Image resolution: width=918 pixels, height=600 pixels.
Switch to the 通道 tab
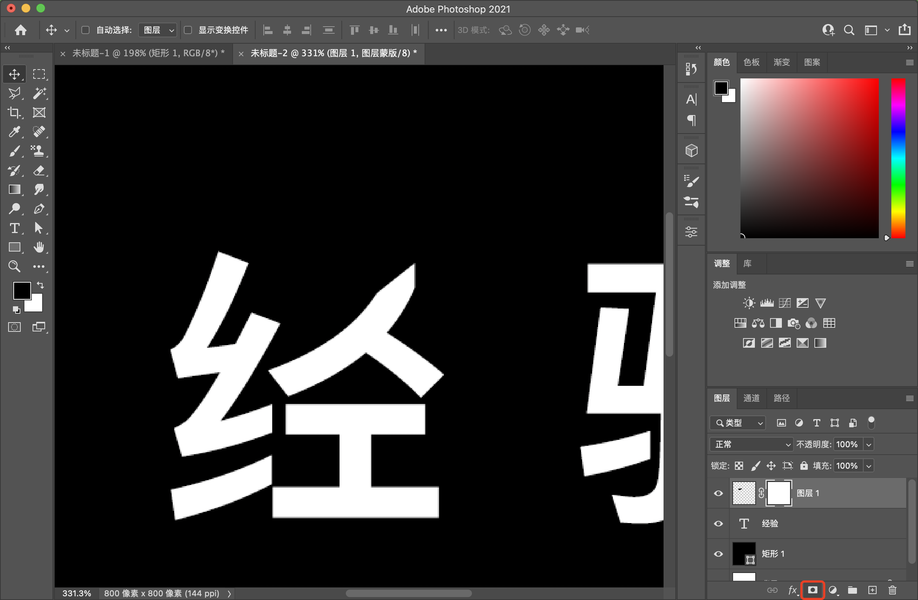[751, 398]
